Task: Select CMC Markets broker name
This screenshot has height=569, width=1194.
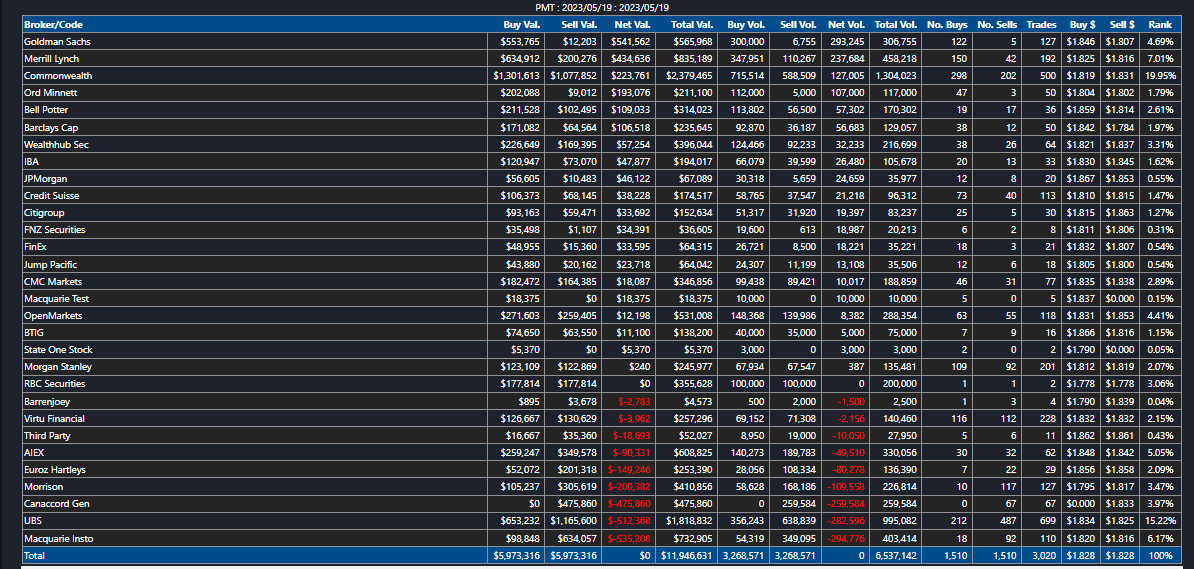Action: click(x=53, y=281)
